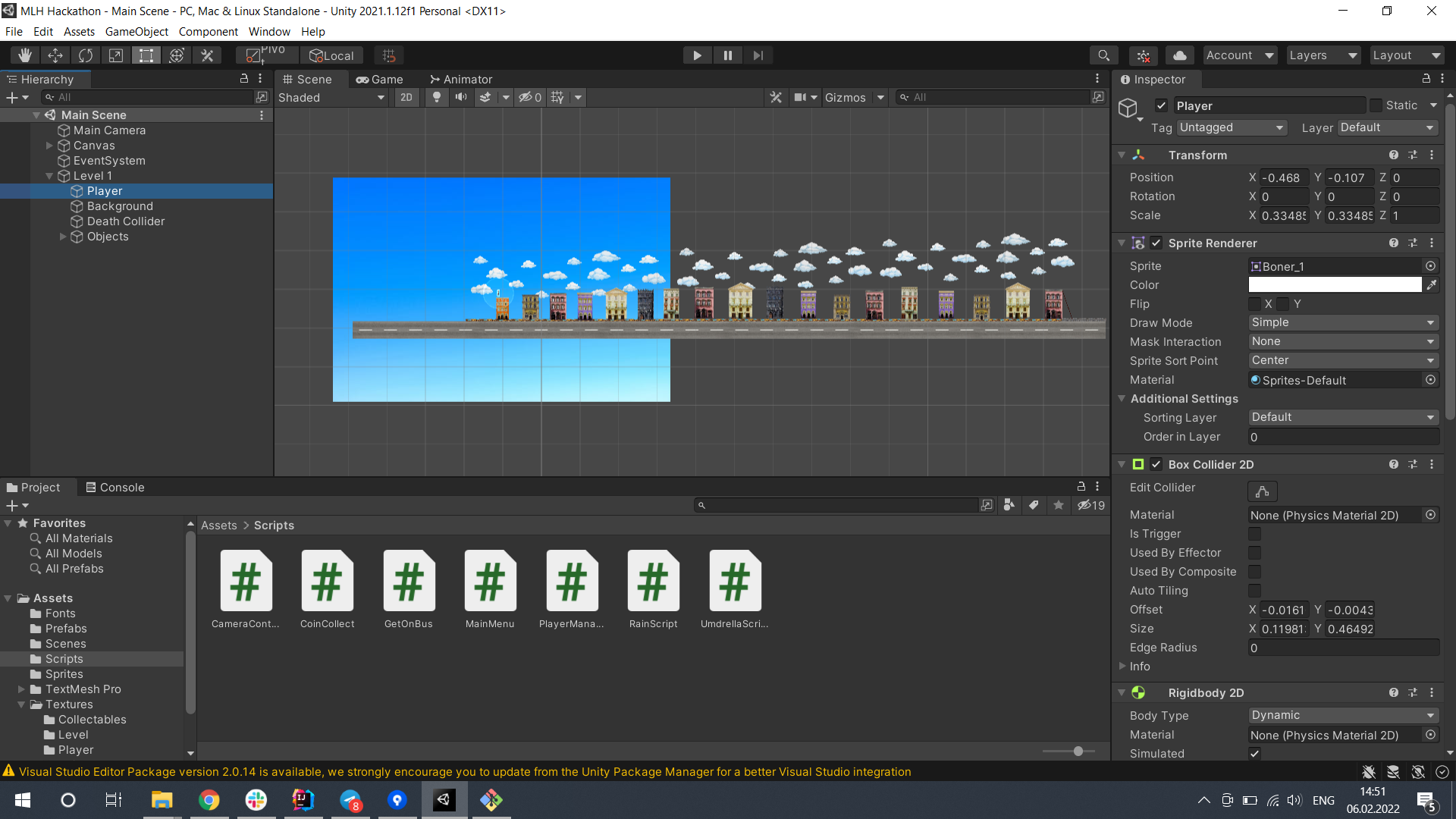Image resolution: width=1456 pixels, height=819 pixels.
Task: Toggle scene lighting bulb icon
Action: coord(437,97)
